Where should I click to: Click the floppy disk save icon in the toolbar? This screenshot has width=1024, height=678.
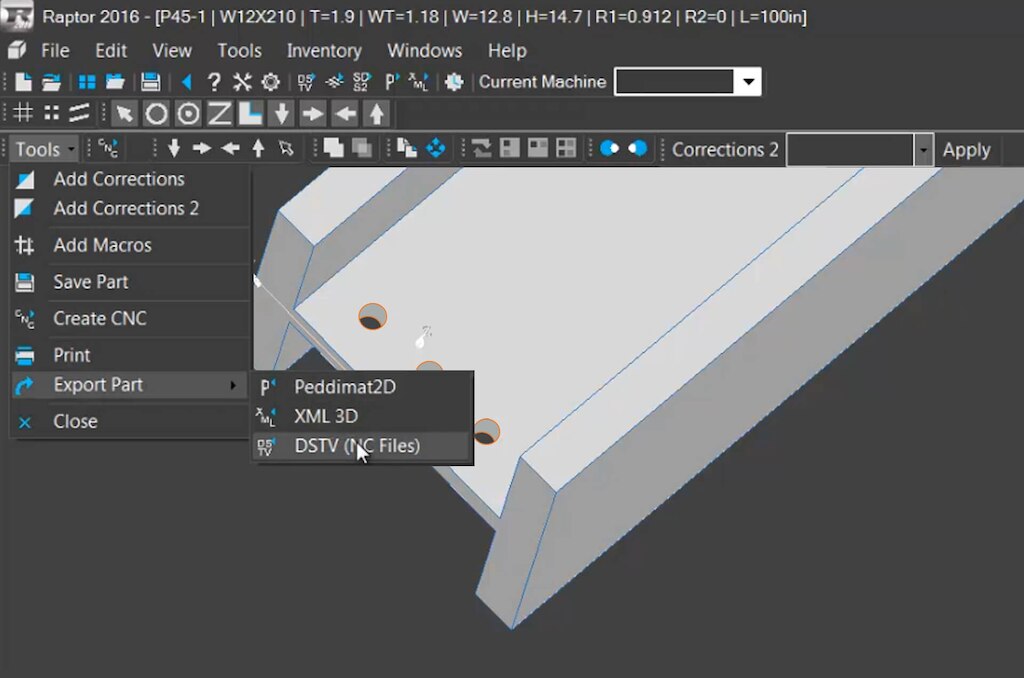pyautogui.click(x=150, y=82)
